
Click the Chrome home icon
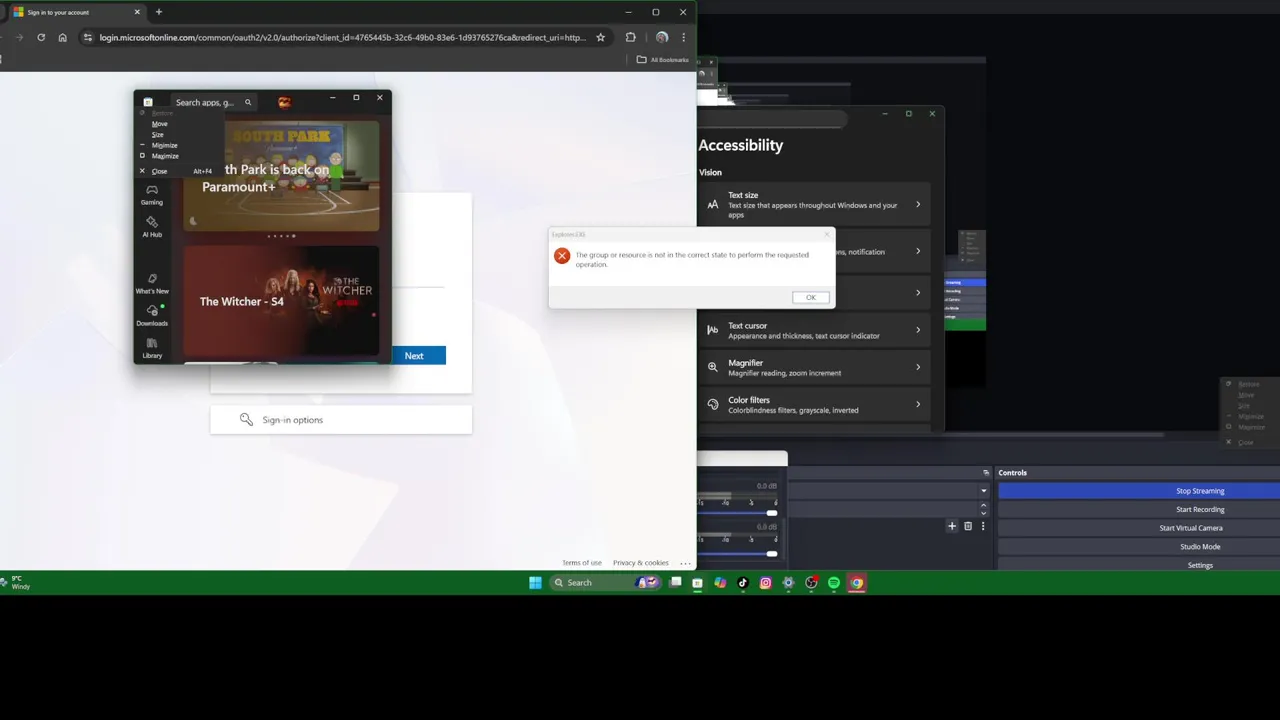62,37
